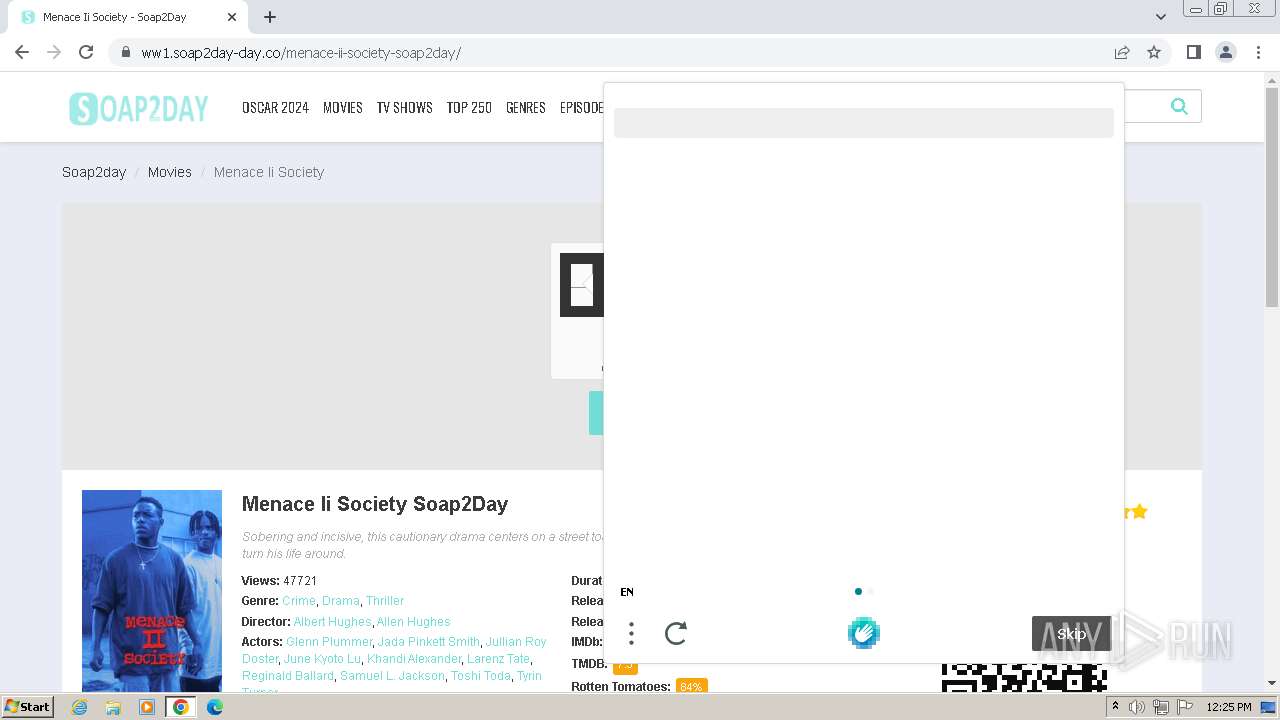
Task: Open the Drama genre link
Action: 341,601
